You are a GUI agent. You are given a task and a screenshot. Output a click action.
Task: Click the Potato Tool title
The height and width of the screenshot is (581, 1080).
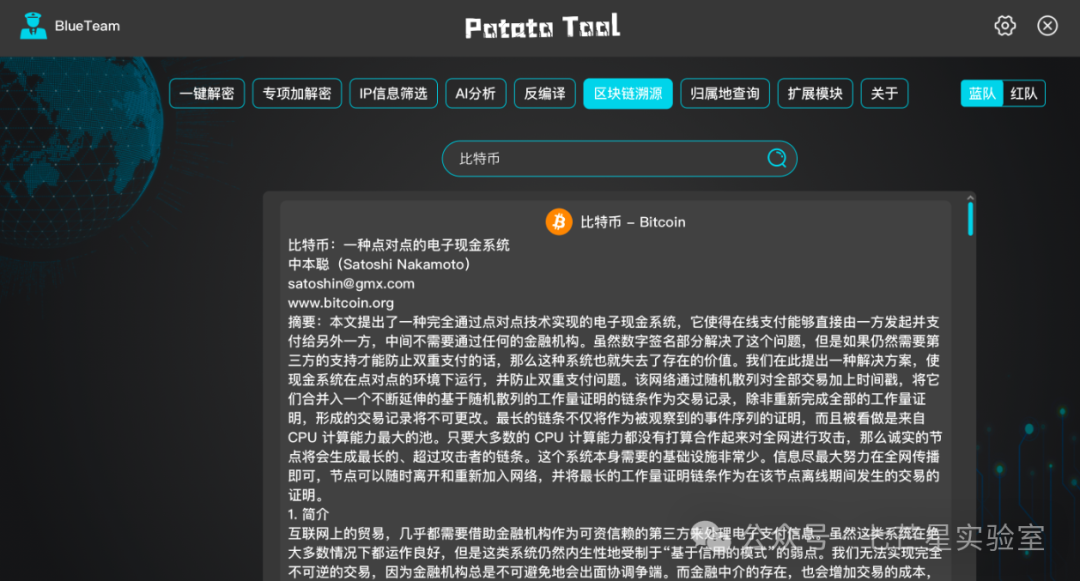pos(542,27)
